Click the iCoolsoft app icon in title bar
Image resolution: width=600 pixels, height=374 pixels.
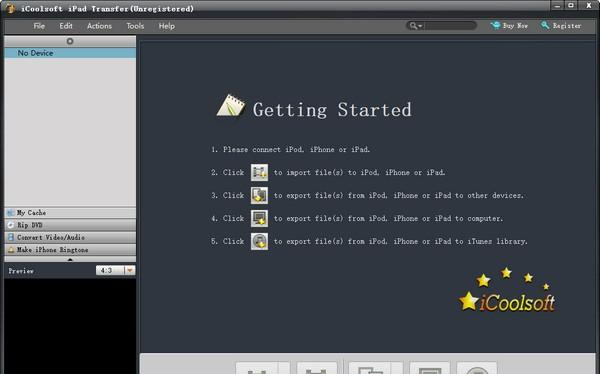click(10, 8)
